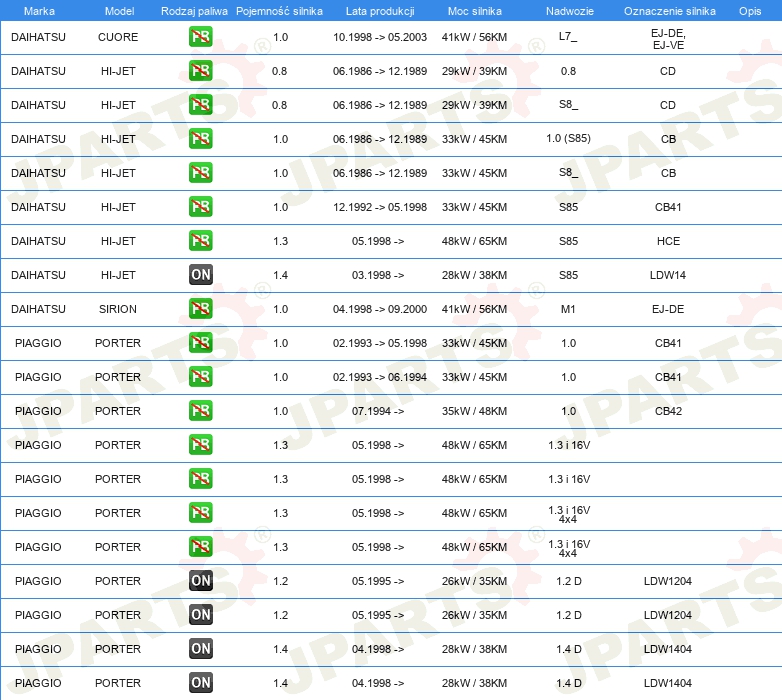
Task: Click the PB icon in the HI-JET HCE engine row
Action: 201,241
